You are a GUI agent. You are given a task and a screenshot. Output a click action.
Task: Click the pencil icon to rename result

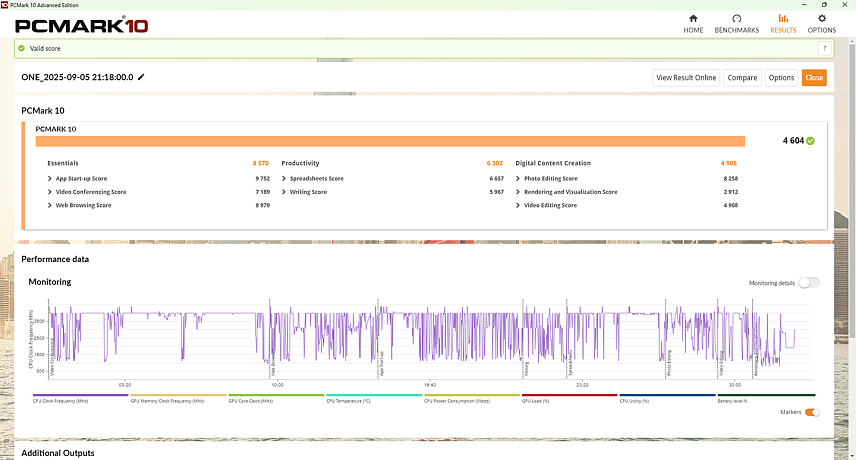click(141, 77)
